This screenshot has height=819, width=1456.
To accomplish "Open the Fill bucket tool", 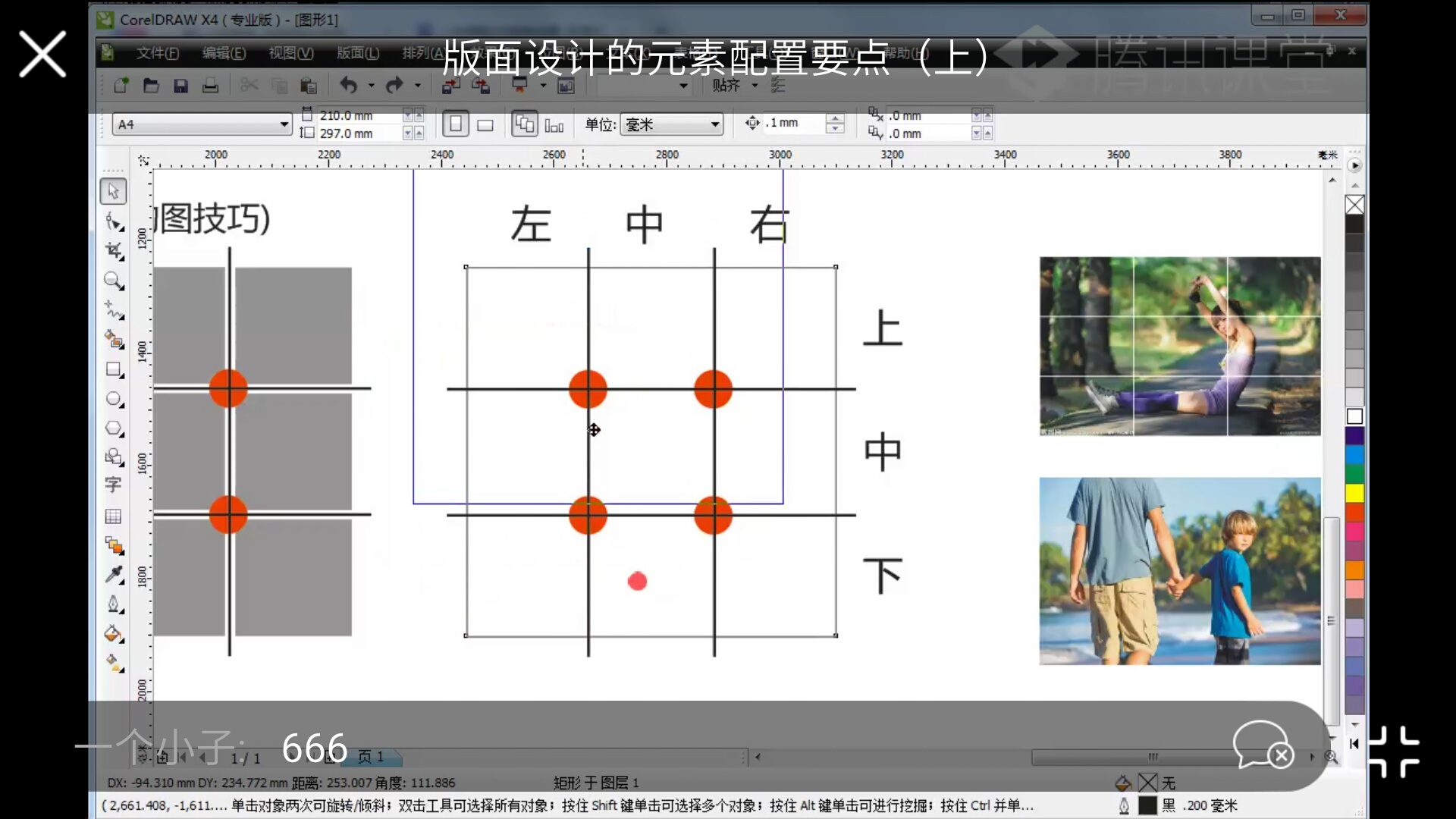I will coord(114,634).
